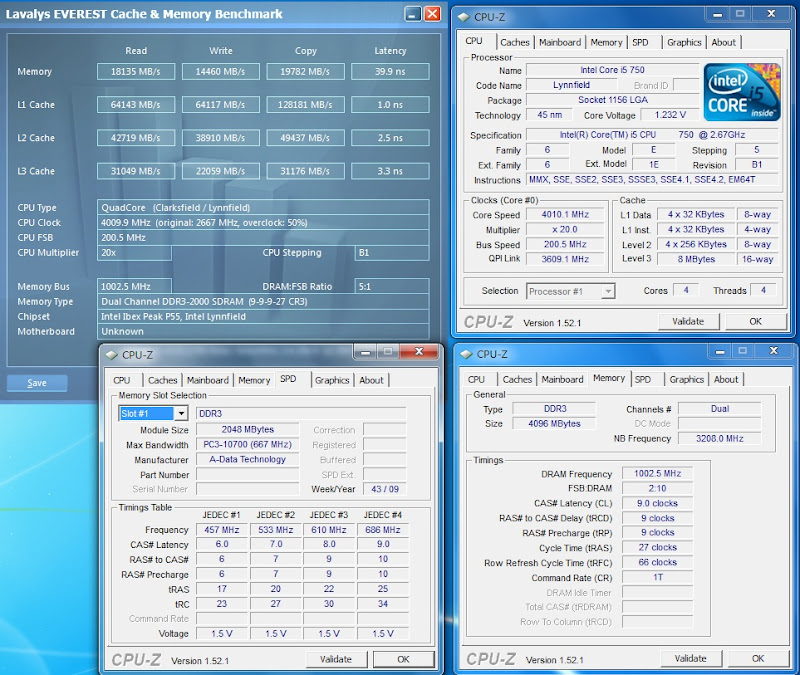Click the Memory Type DDR3-2000 SDRAM field
Screen dimensions: 800x675
263,302
